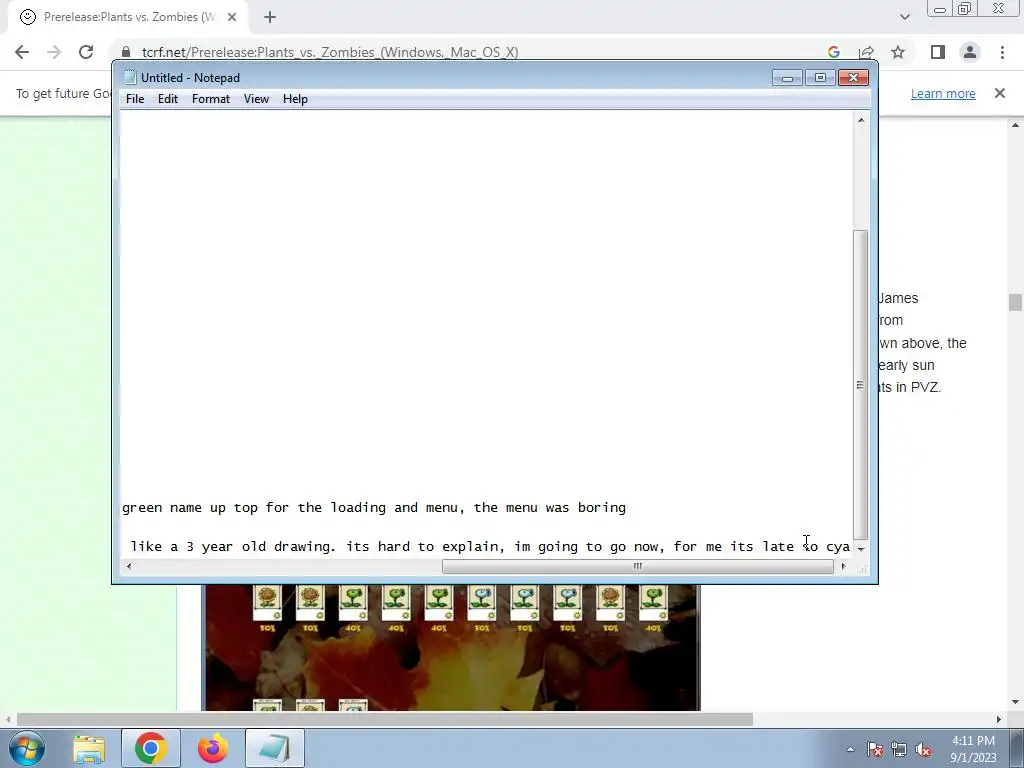Click the Notepad title bar icon
The width and height of the screenshot is (1024, 768).
(130, 78)
